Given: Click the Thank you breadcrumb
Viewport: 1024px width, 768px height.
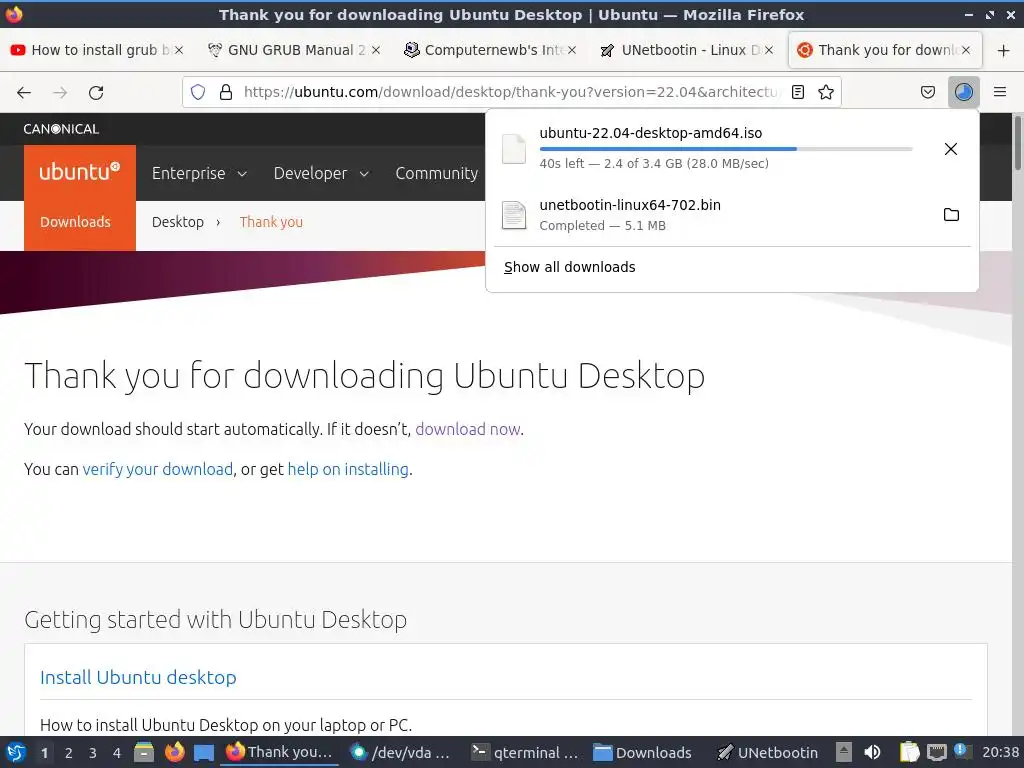Looking at the screenshot, I should [x=271, y=222].
